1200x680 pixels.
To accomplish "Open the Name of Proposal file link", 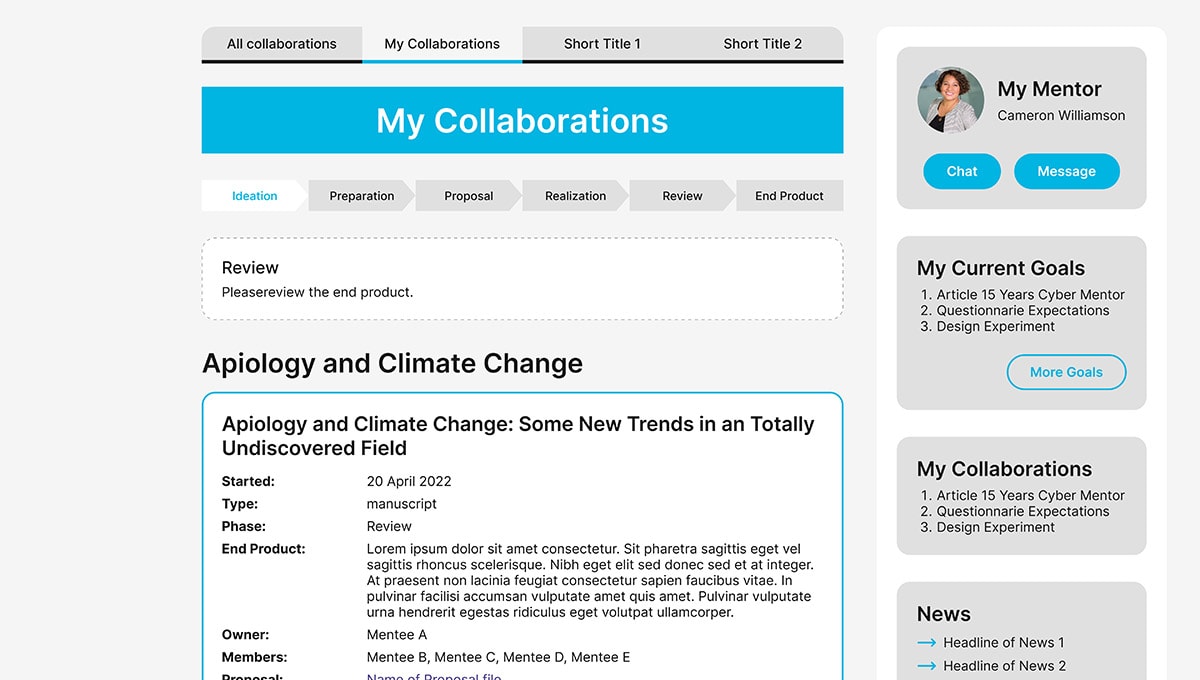I will tap(434, 677).
